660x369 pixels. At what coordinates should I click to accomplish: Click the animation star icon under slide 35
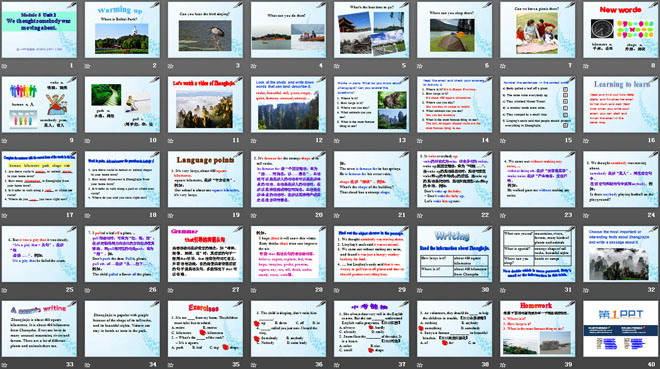coord(170,364)
